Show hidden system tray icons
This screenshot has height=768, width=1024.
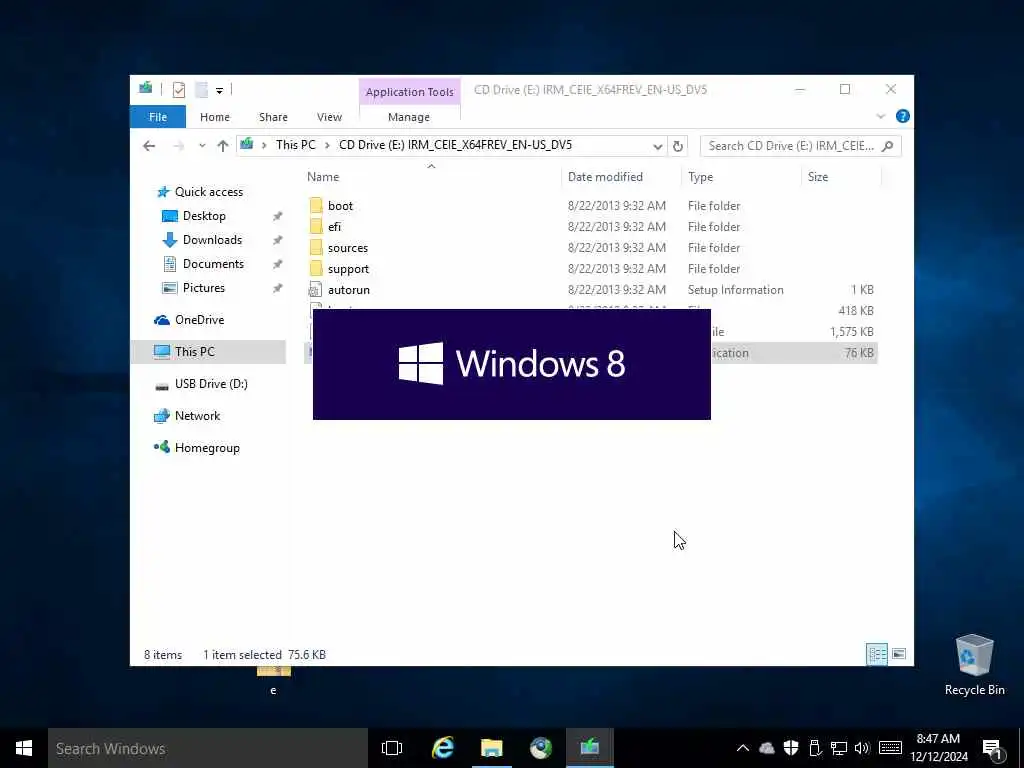[x=743, y=748]
